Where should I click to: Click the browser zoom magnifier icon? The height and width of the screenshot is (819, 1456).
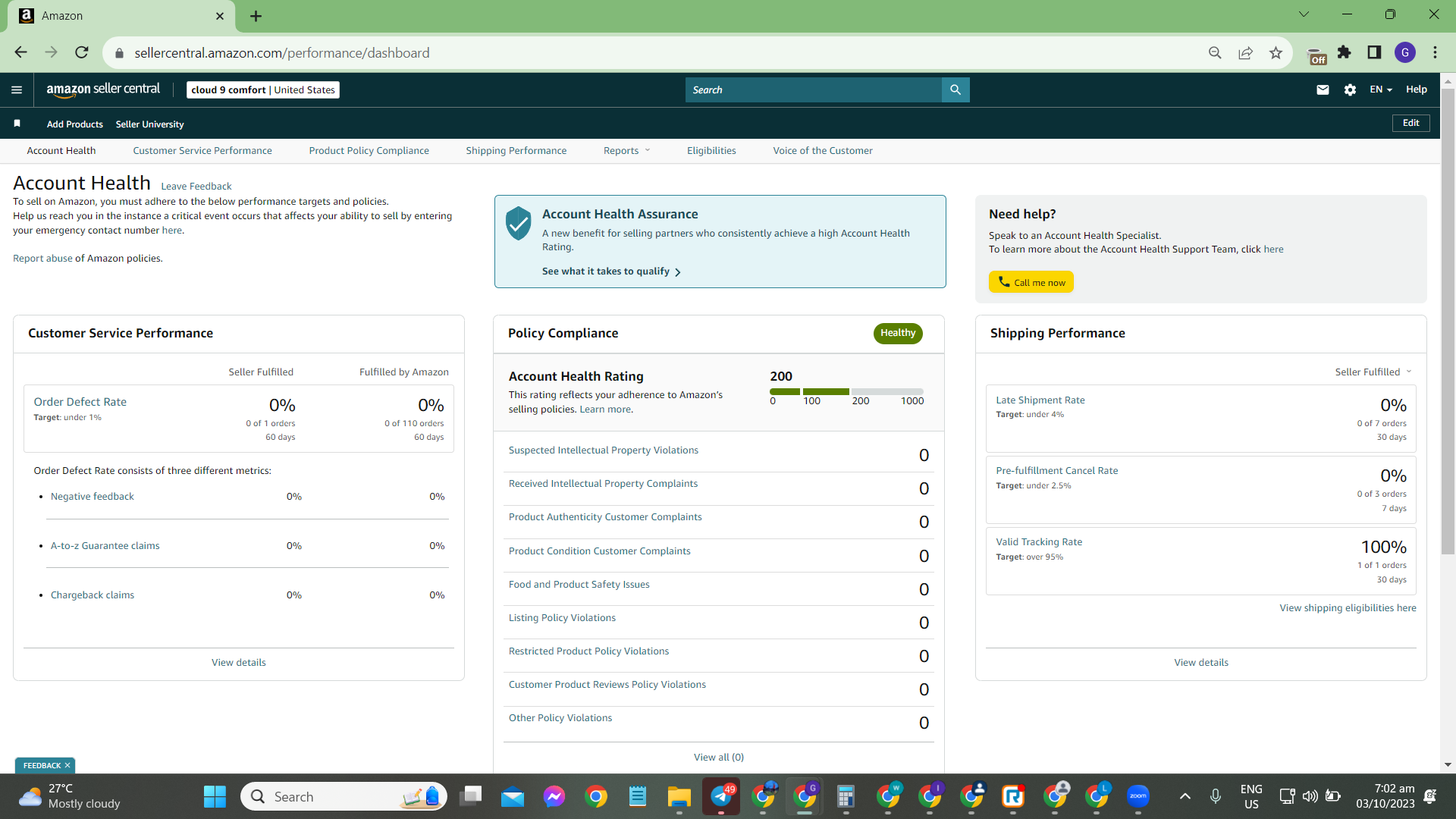pos(1215,52)
